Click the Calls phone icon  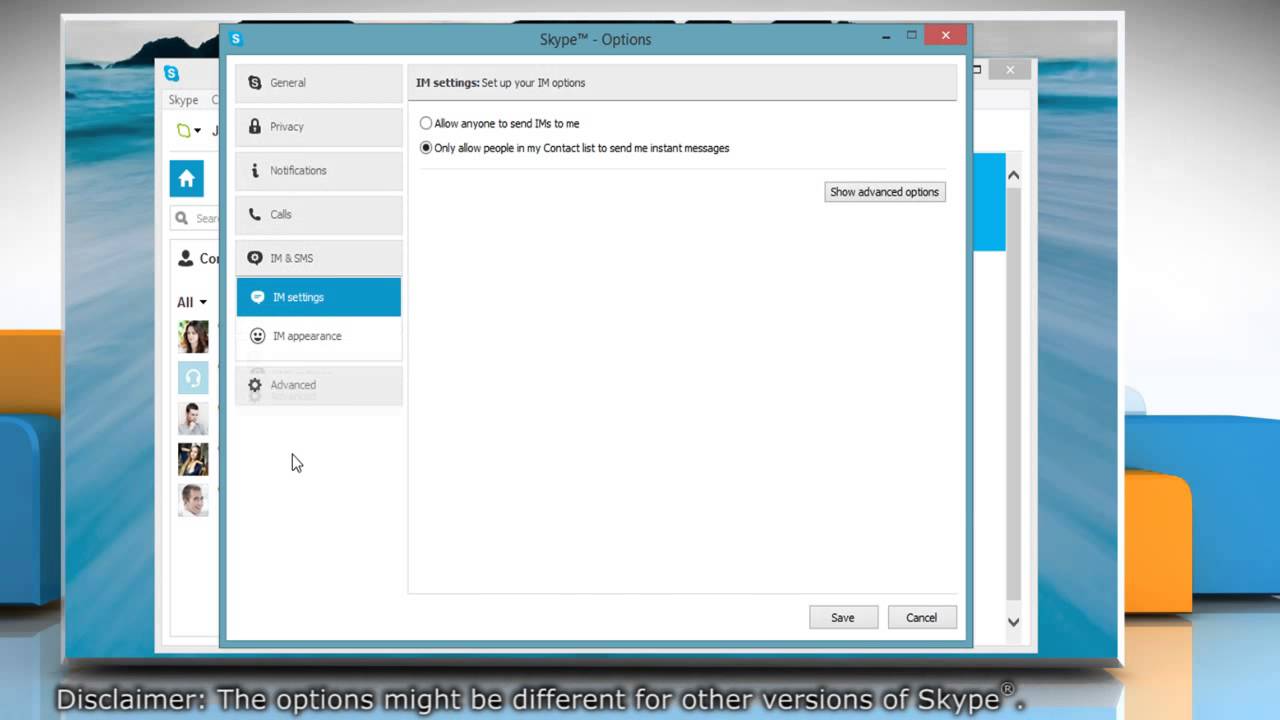coord(255,214)
